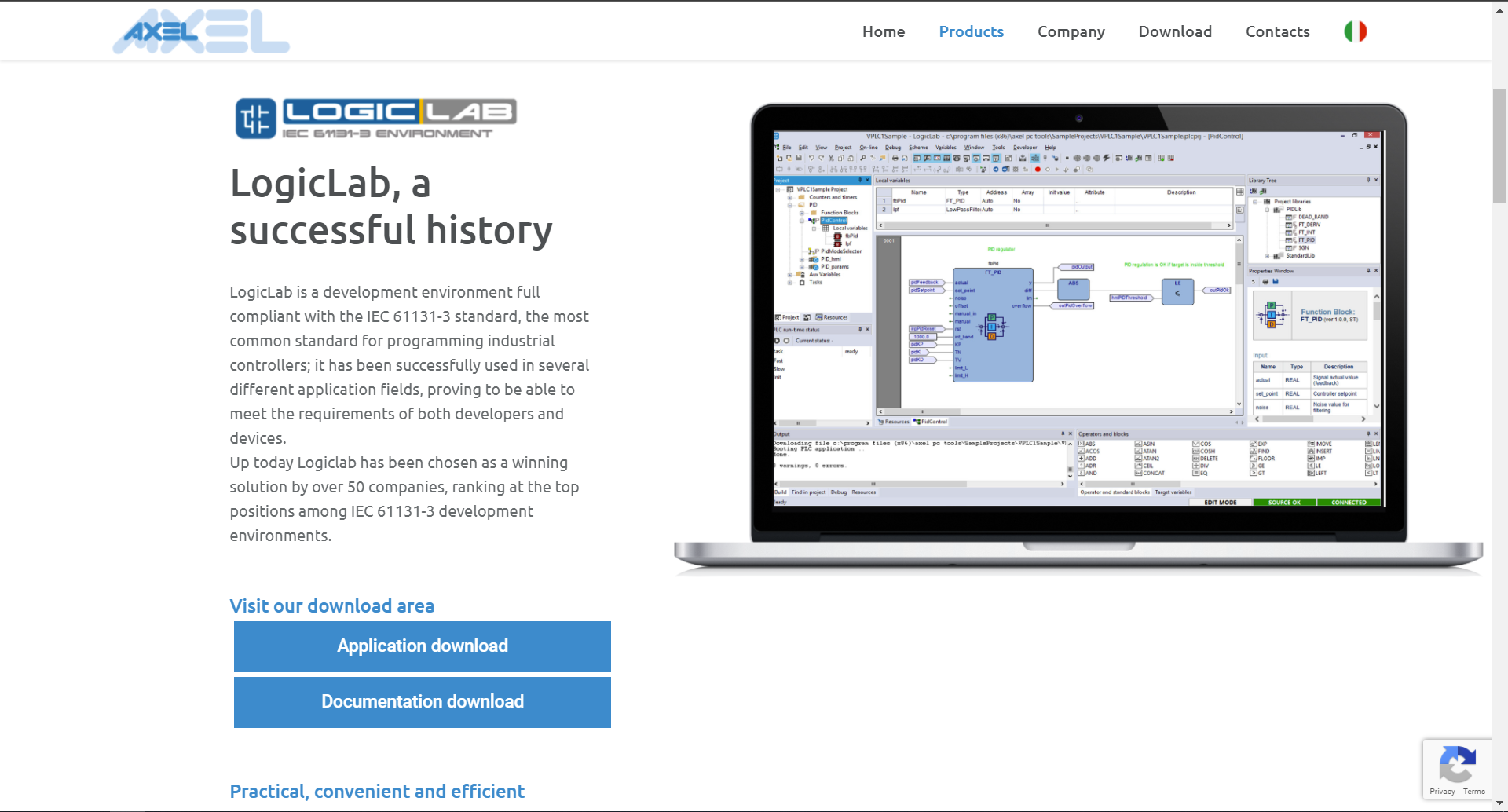Open the laptop LogicLab screenshot image
This screenshot has width=1508, height=812.
(1078, 339)
